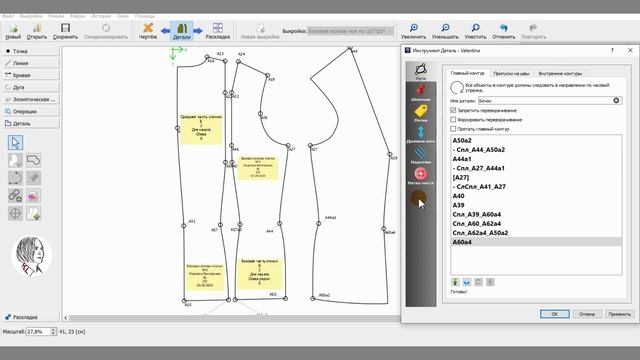
Task: Move selected node to top of list
Action: point(455,282)
